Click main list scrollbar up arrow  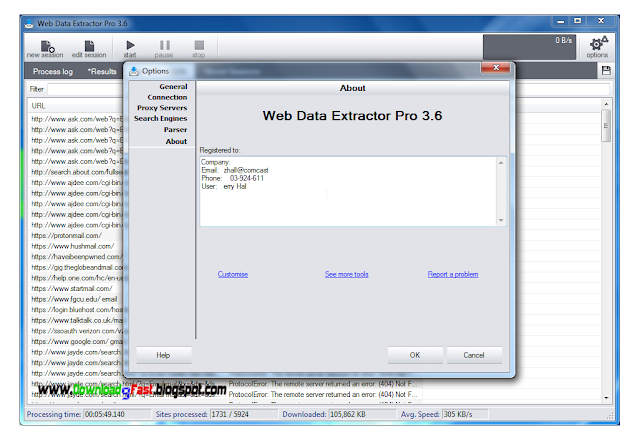(x=606, y=104)
